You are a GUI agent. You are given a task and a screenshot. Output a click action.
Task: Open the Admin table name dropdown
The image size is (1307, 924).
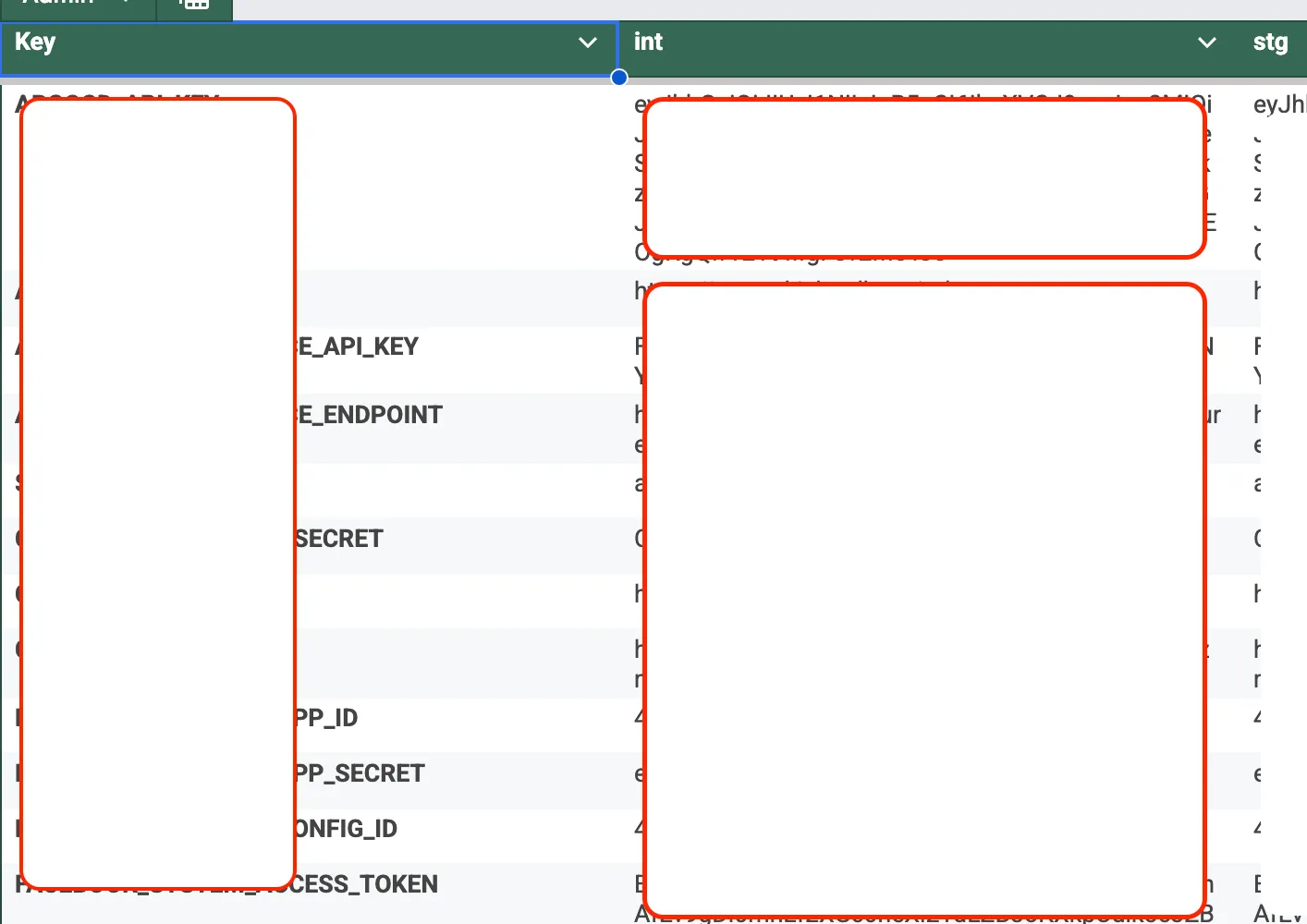tap(126, 3)
